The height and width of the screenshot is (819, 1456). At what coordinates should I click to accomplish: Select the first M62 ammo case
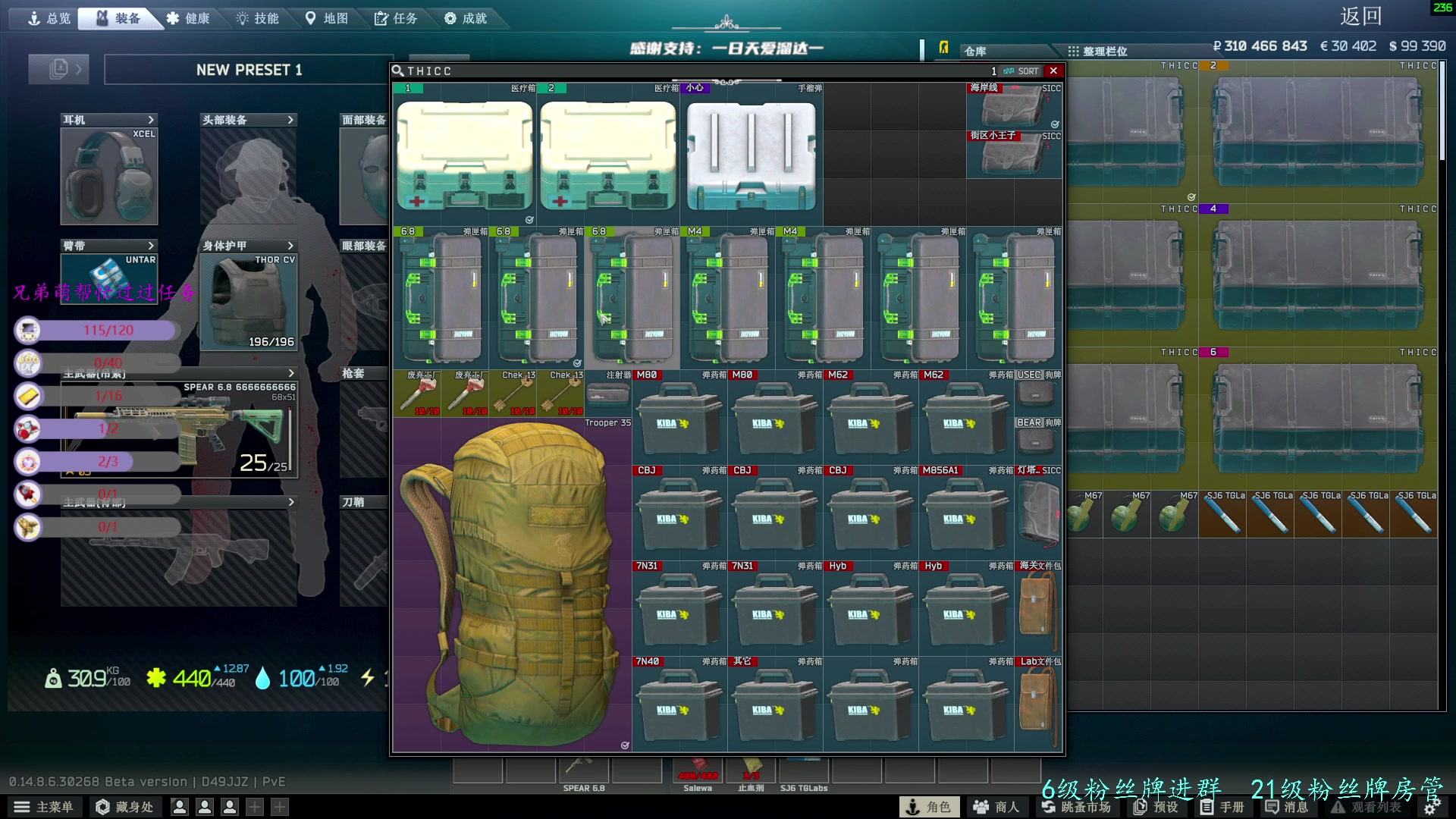(x=871, y=417)
